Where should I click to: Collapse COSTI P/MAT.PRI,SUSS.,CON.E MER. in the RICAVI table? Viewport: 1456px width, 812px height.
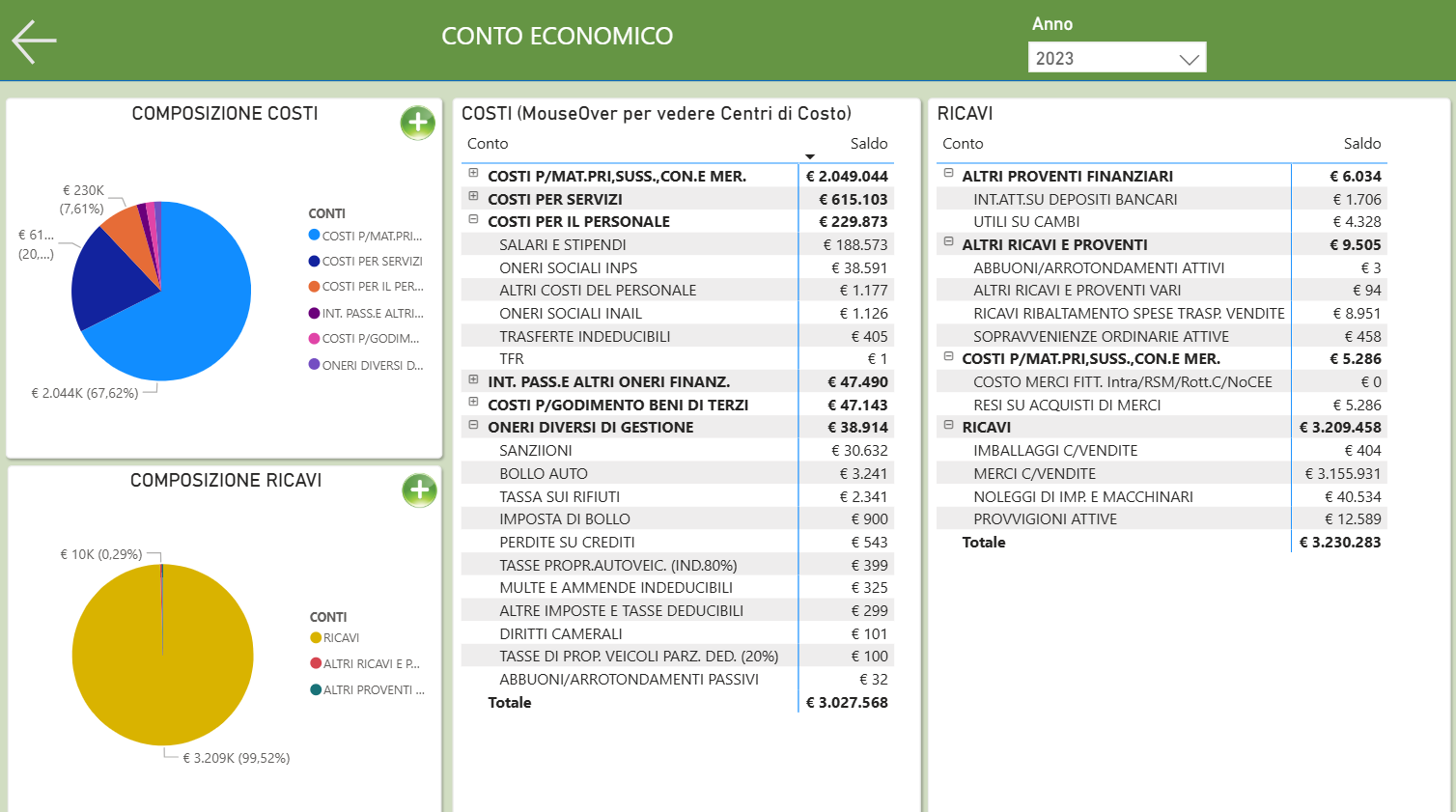coord(948,356)
